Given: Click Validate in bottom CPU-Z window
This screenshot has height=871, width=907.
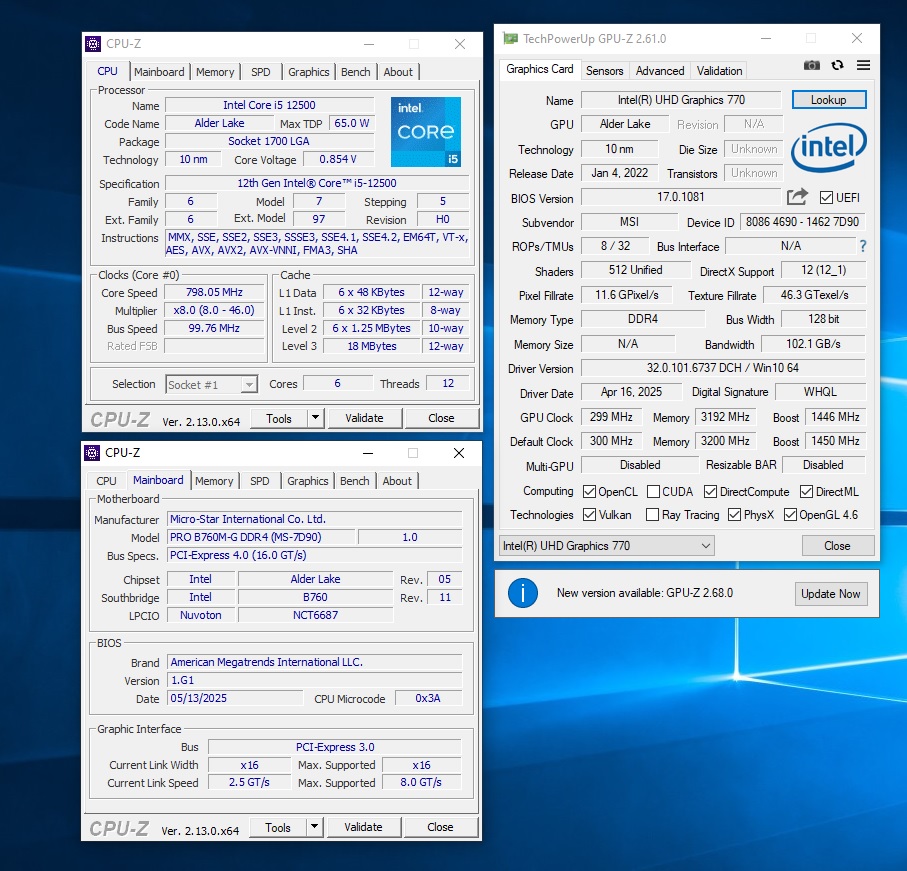Looking at the screenshot, I should 363,826.
